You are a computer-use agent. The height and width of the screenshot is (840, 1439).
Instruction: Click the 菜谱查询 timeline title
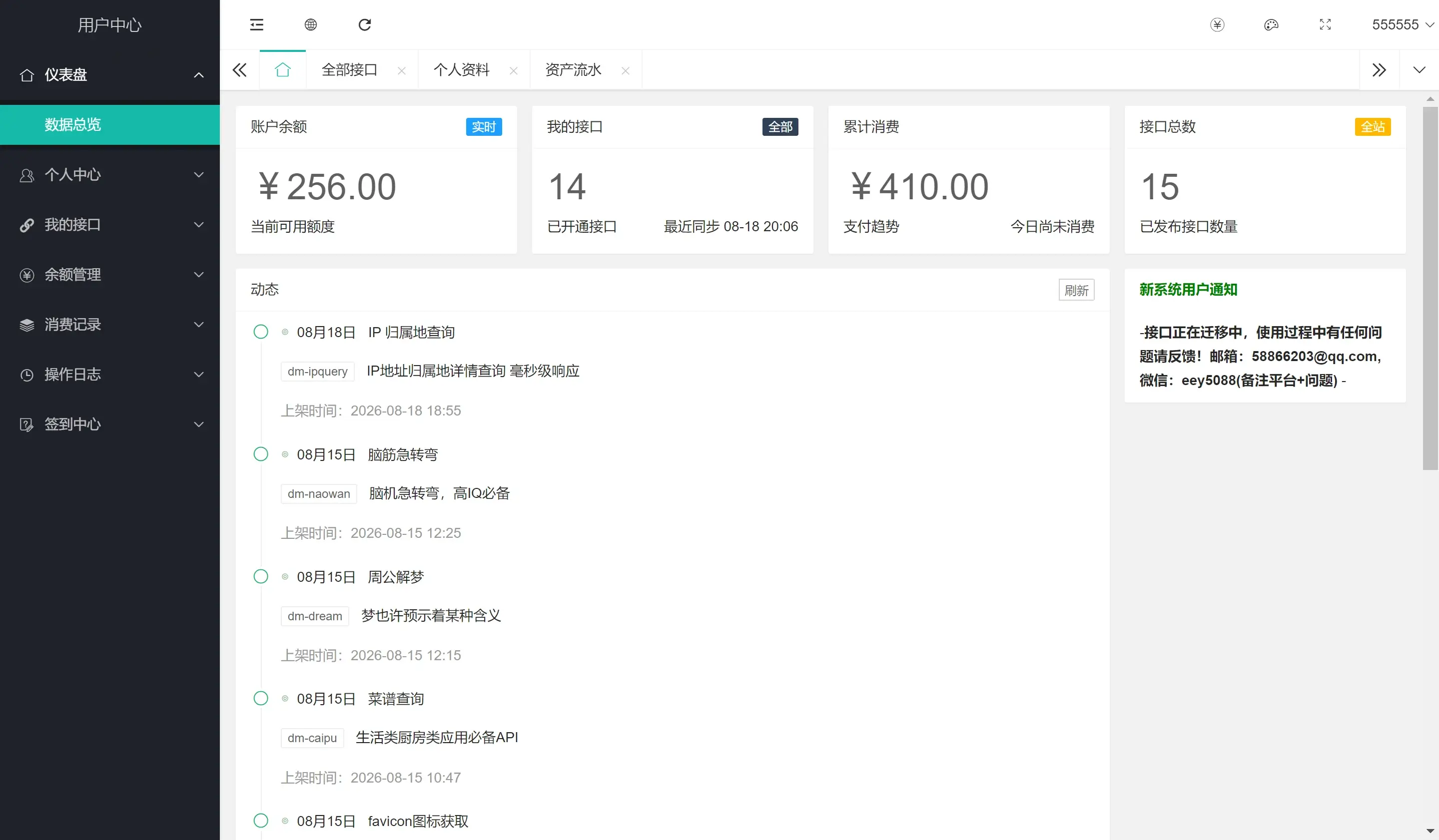tap(396, 699)
